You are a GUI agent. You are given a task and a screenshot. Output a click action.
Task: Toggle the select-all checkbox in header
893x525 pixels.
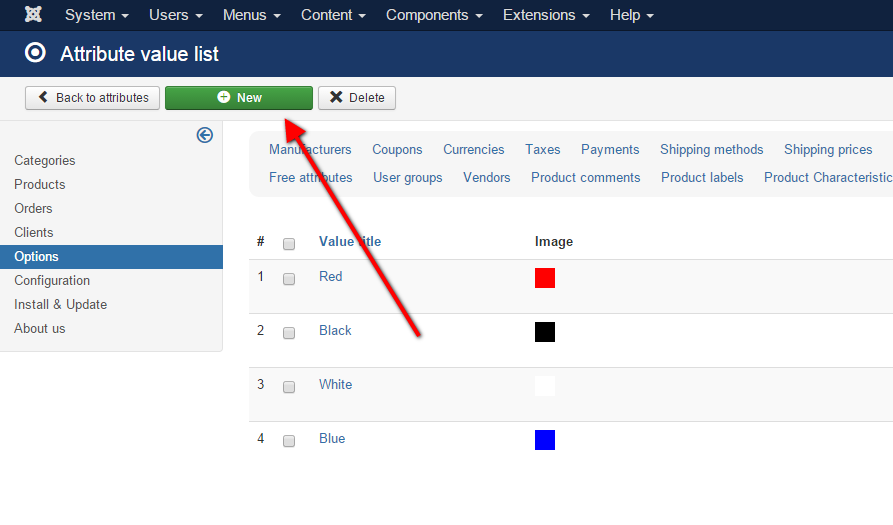click(x=289, y=243)
